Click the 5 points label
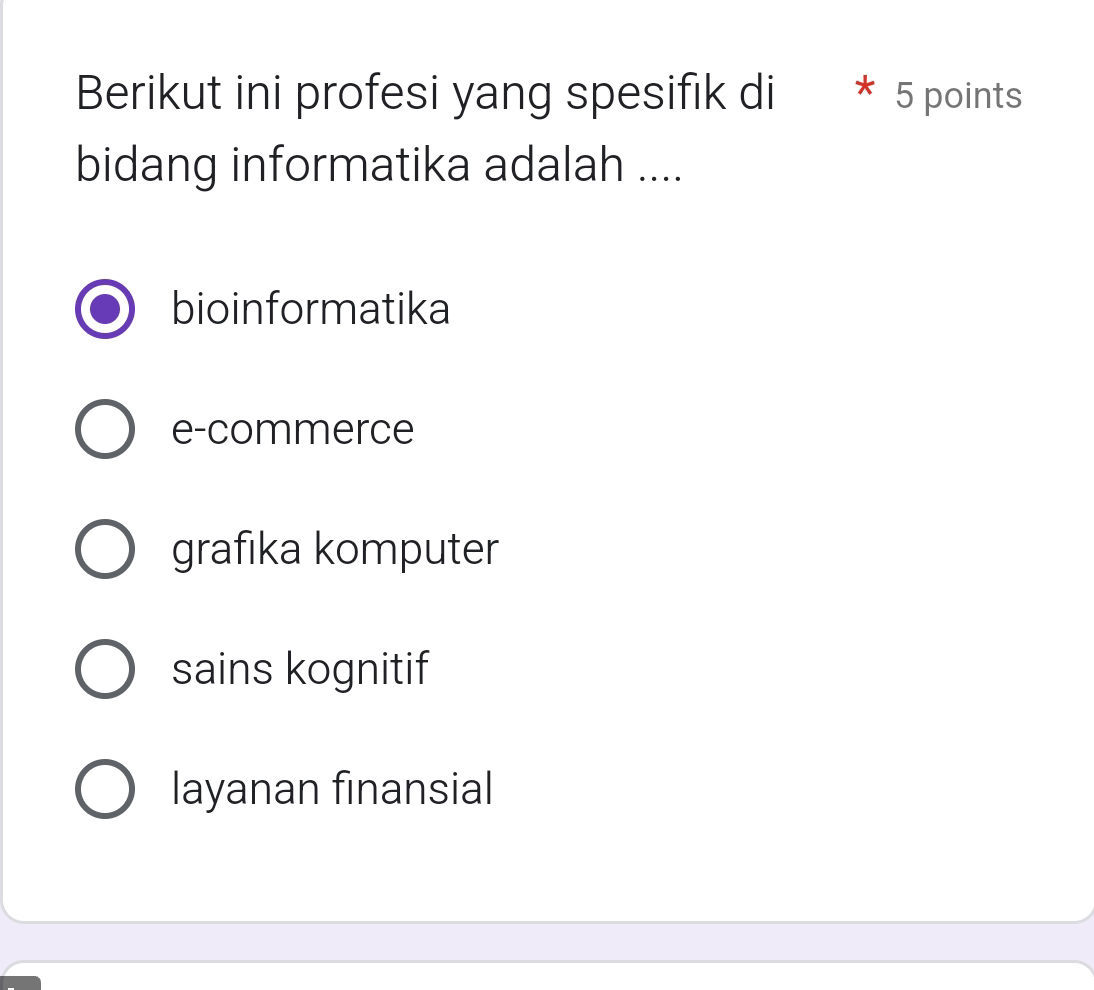Image resolution: width=1094 pixels, height=990 pixels. point(958,96)
